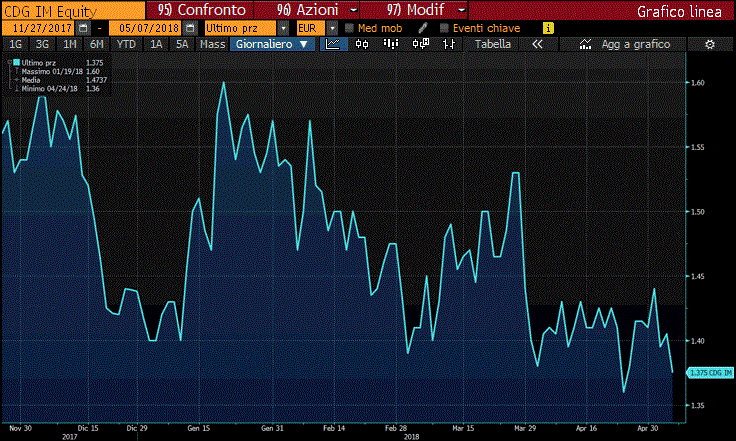736x441 pixels.
Task: Click the pencil annotation icon
Action: [x=423, y=28]
